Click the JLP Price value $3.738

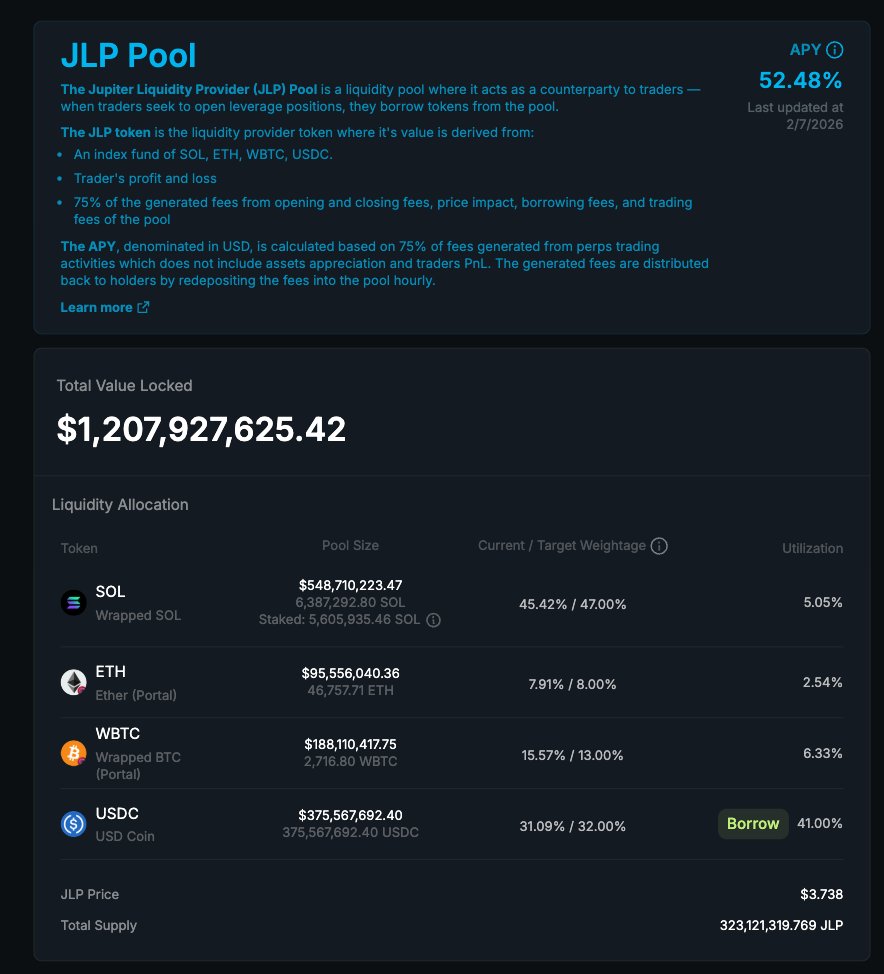point(821,894)
